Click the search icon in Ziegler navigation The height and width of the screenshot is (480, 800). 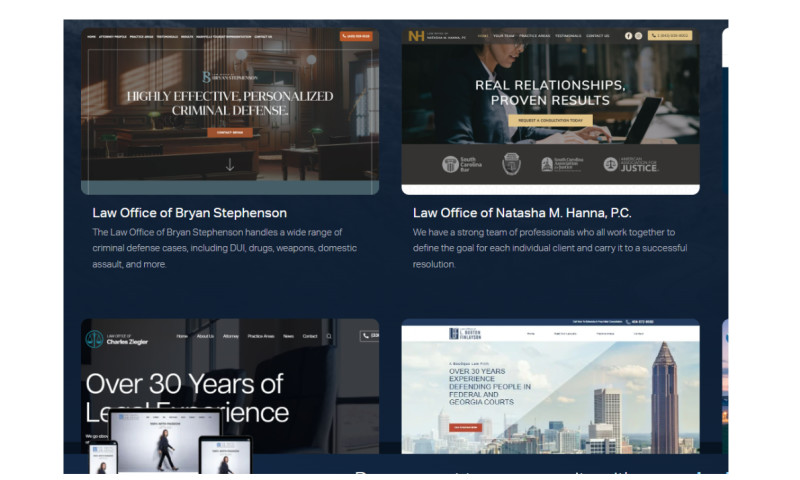click(x=329, y=337)
